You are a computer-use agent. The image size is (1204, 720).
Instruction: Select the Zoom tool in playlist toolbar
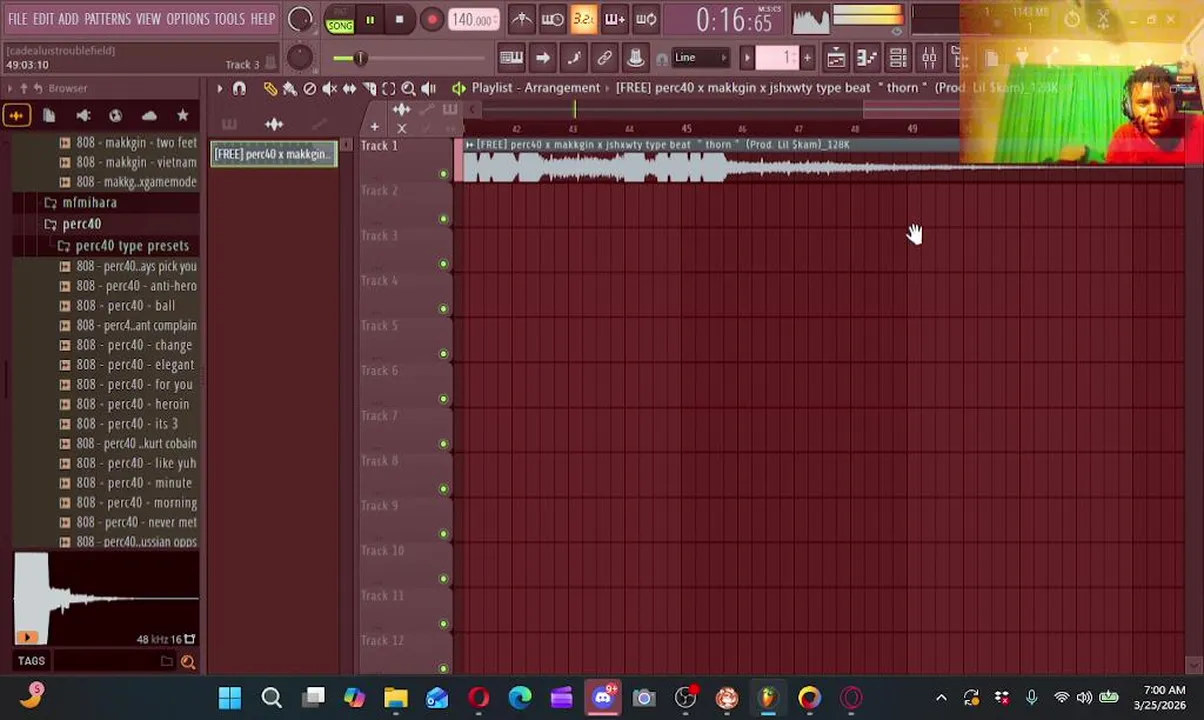point(408,89)
